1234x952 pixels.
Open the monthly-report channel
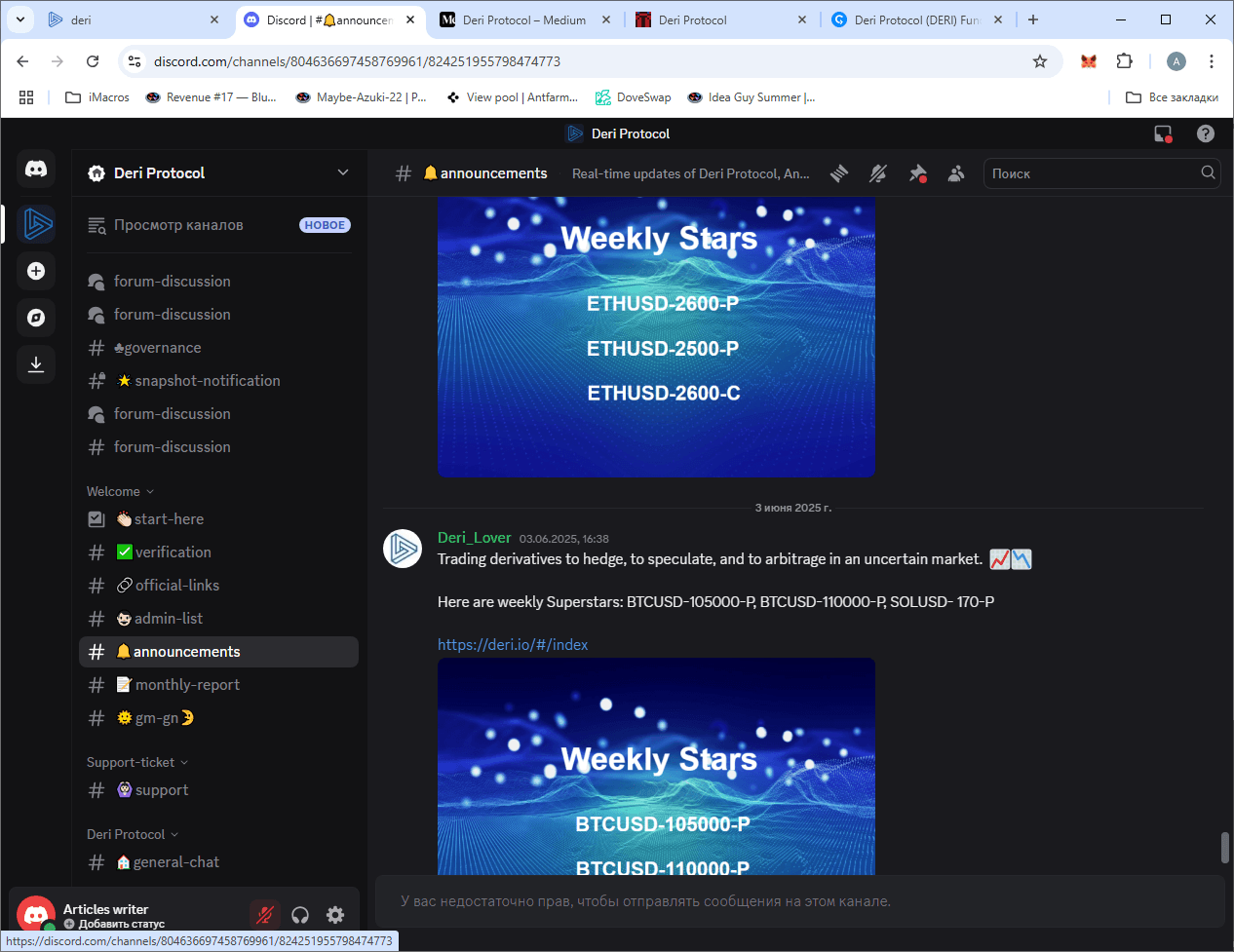click(218, 685)
